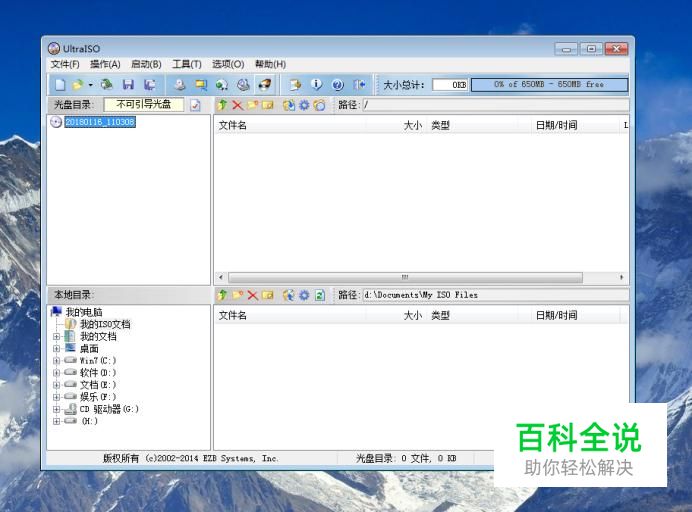Click the 0% of 650MB capacity bar
Viewport: 692px width, 512px height.
coord(549,84)
